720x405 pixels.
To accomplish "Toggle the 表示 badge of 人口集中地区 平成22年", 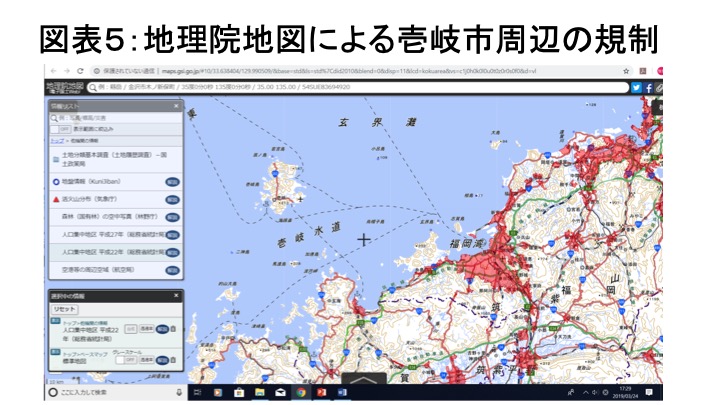I will click(x=55, y=321).
